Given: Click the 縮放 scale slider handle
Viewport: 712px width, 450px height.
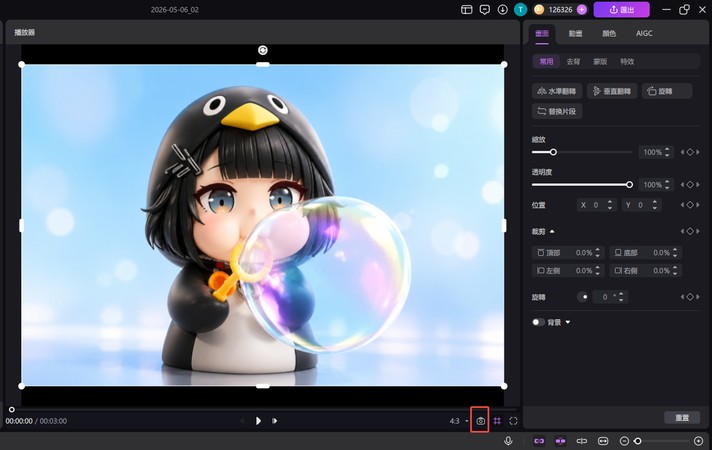Looking at the screenshot, I should click(x=553, y=152).
